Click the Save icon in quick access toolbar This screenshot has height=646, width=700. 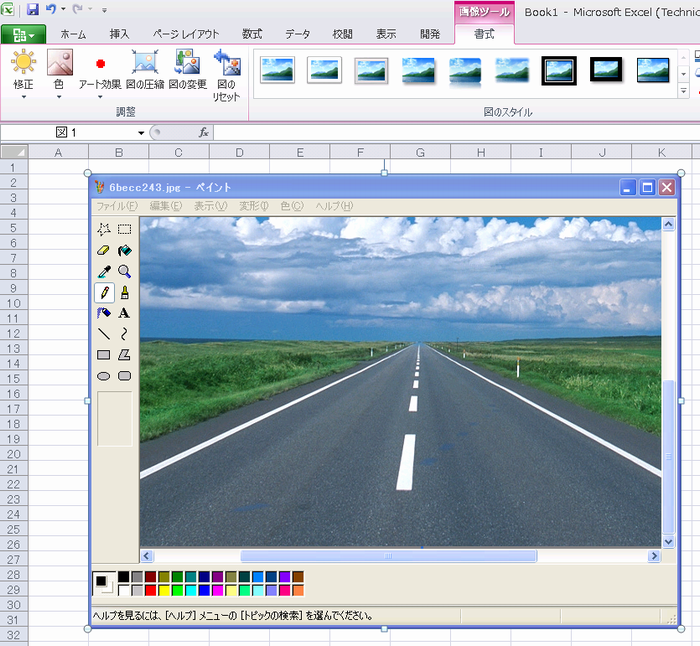click(x=33, y=9)
